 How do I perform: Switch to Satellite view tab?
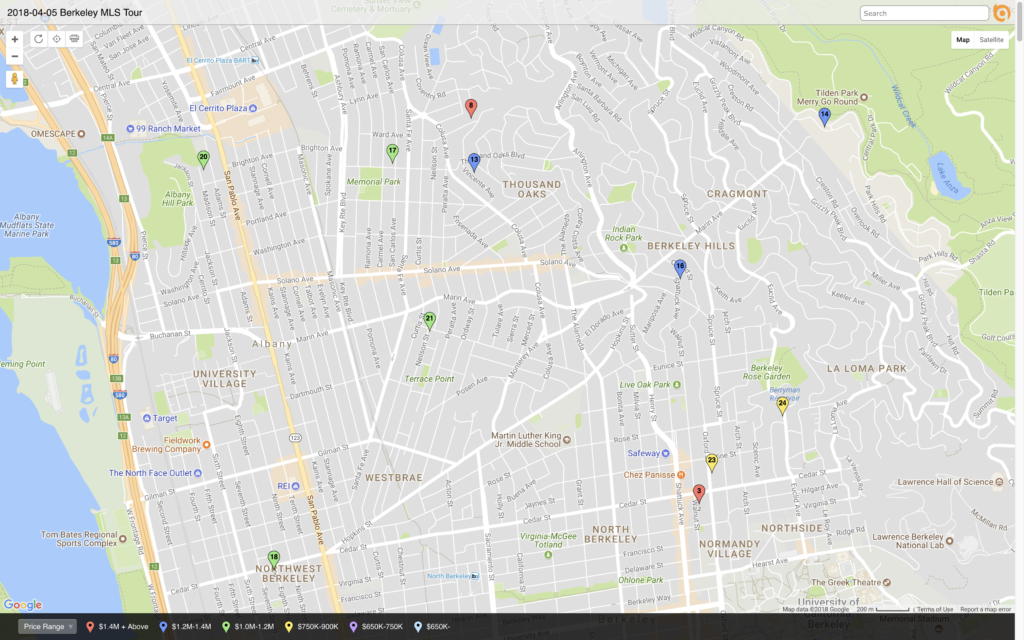coord(991,40)
